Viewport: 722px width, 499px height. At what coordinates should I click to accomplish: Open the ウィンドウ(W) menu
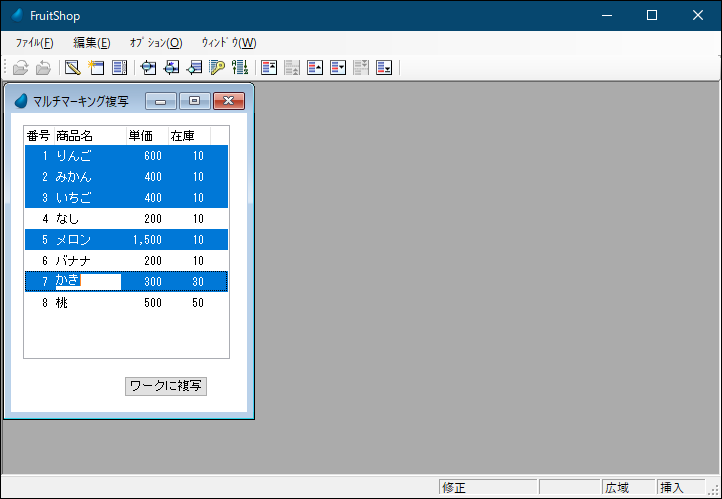[228, 43]
